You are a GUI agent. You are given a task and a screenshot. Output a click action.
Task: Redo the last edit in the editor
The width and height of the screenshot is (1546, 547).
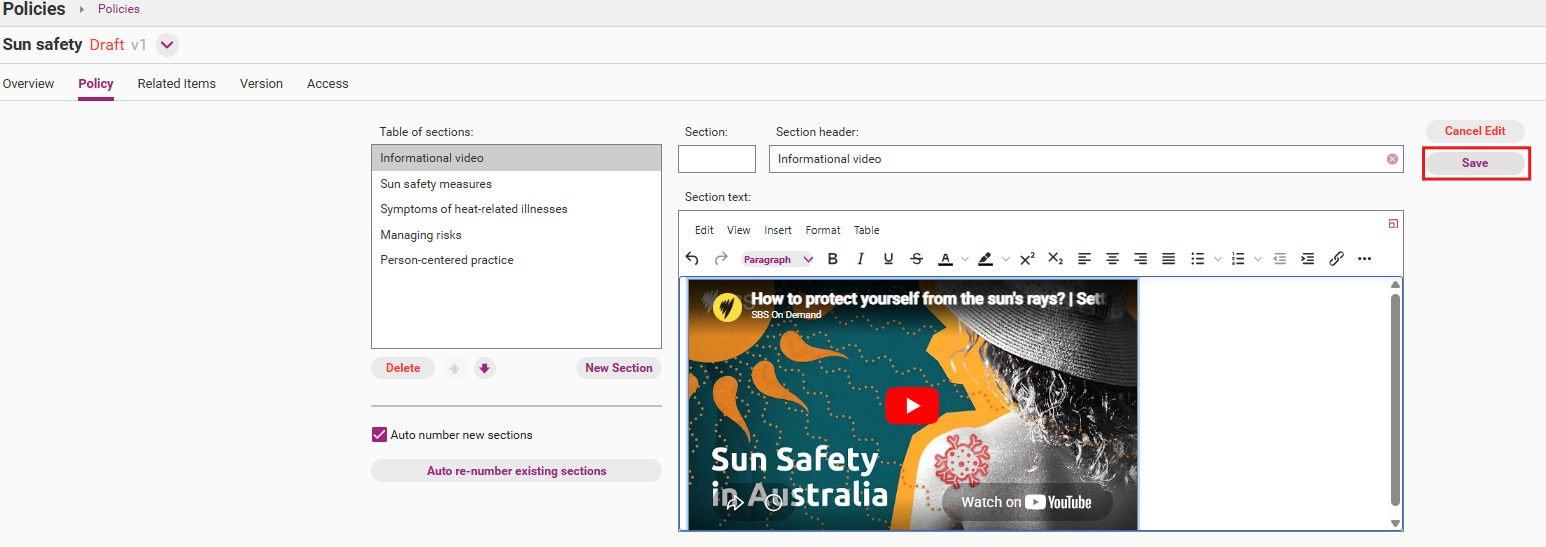(721, 259)
